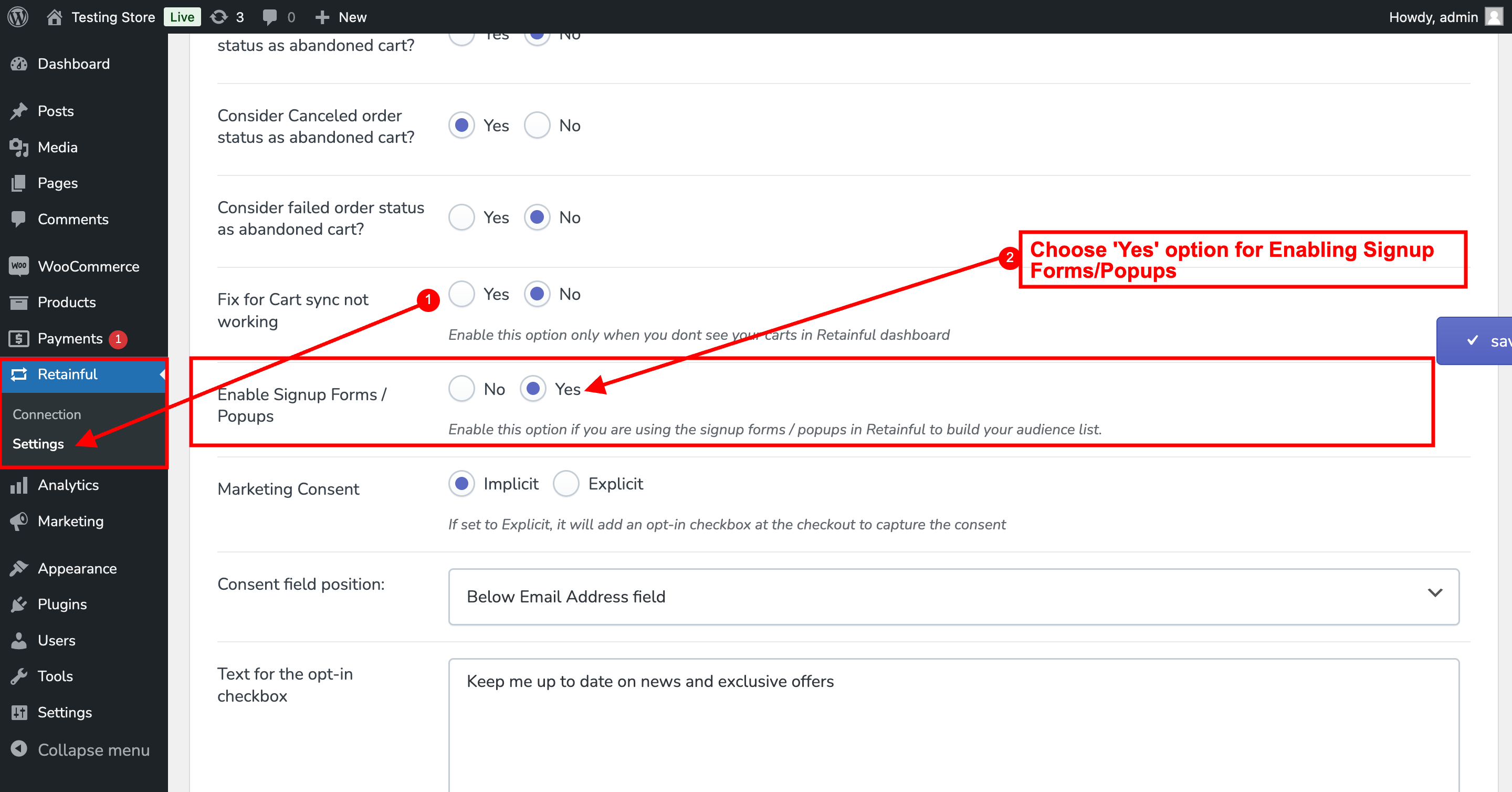Viewport: 1512px width, 792px height.
Task: Open the updates icon in the admin bar
Action: coord(219,16)
